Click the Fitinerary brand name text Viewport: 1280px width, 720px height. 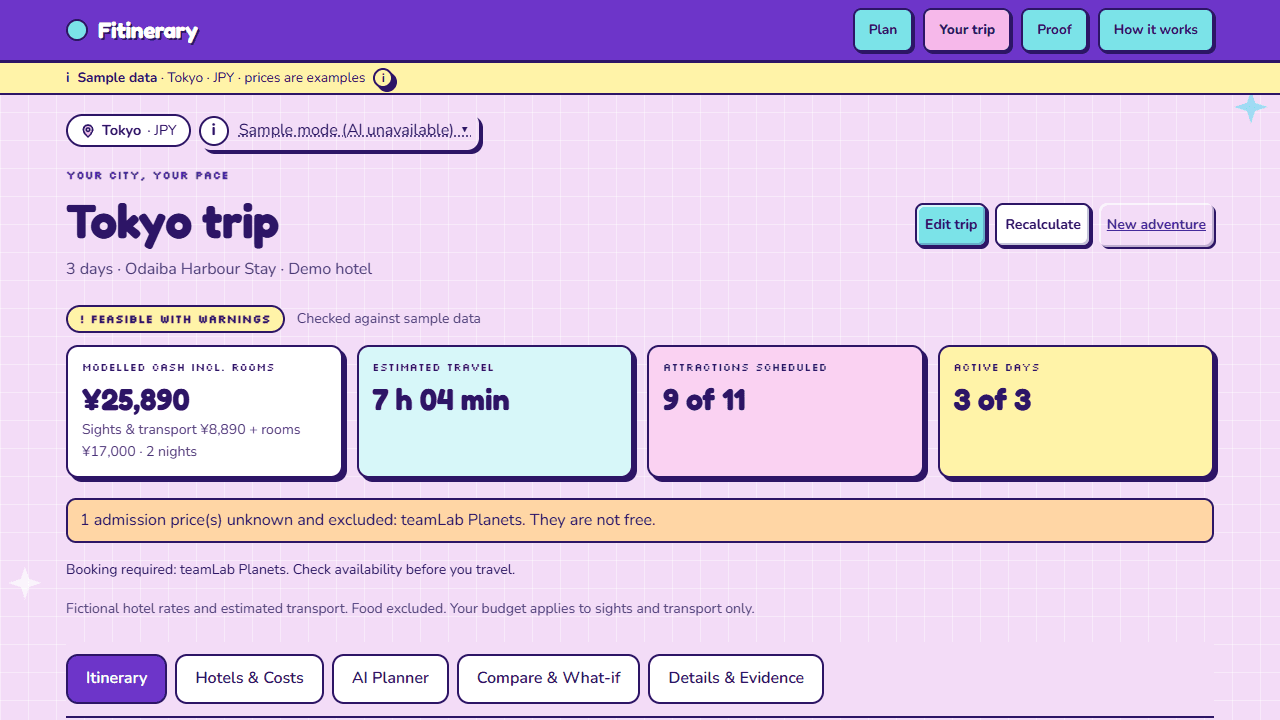[148, 31]
